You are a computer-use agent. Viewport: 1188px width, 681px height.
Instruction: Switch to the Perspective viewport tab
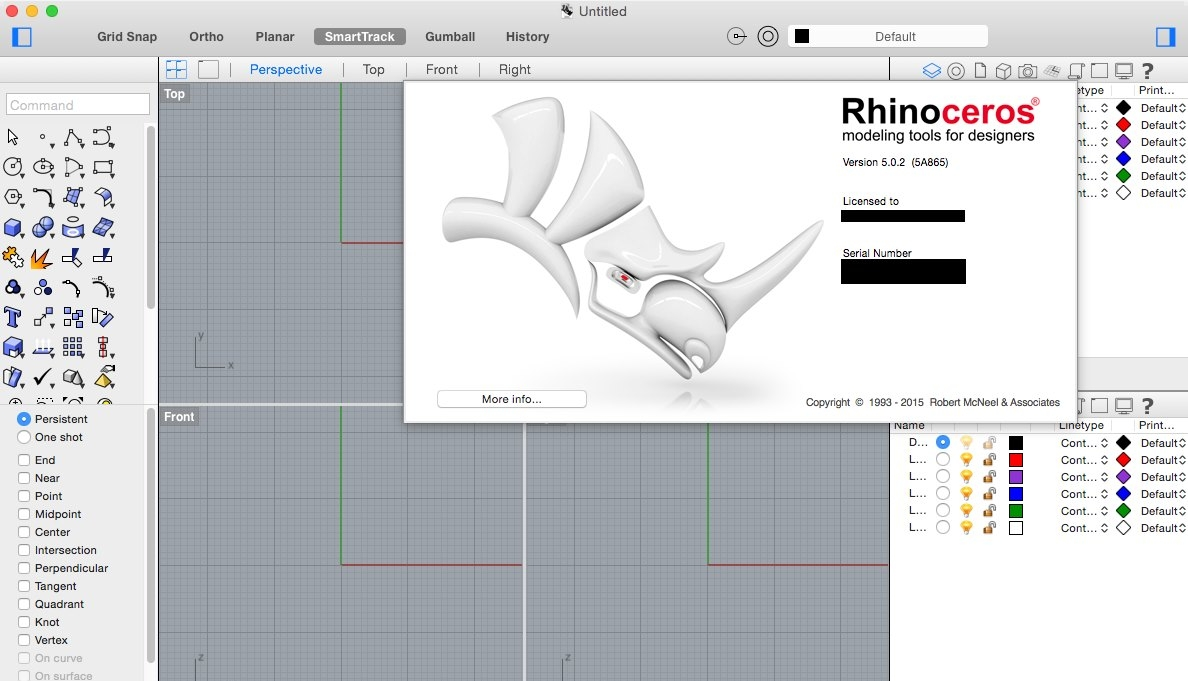tap(286, 70)
